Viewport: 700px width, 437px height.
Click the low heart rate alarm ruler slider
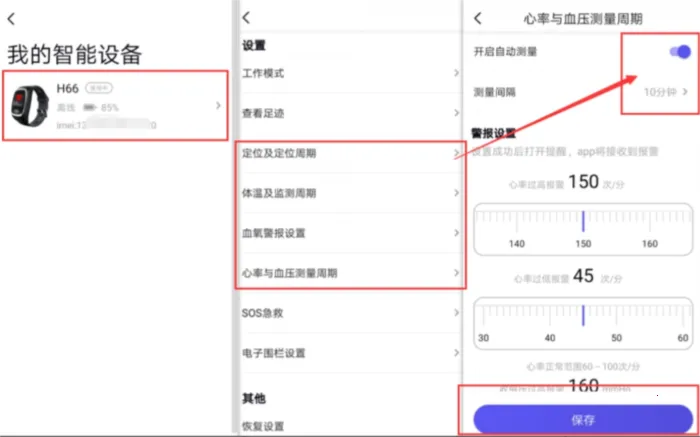click(582, 321)
